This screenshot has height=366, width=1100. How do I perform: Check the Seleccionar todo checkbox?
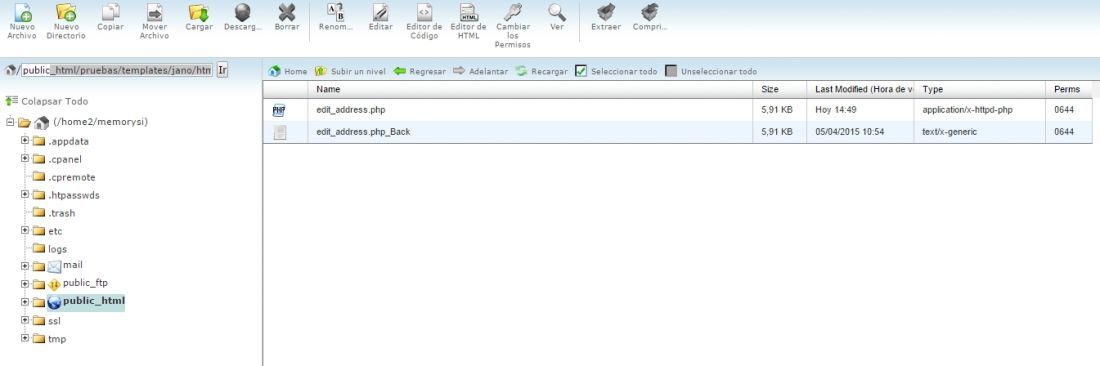coord(581,71)
